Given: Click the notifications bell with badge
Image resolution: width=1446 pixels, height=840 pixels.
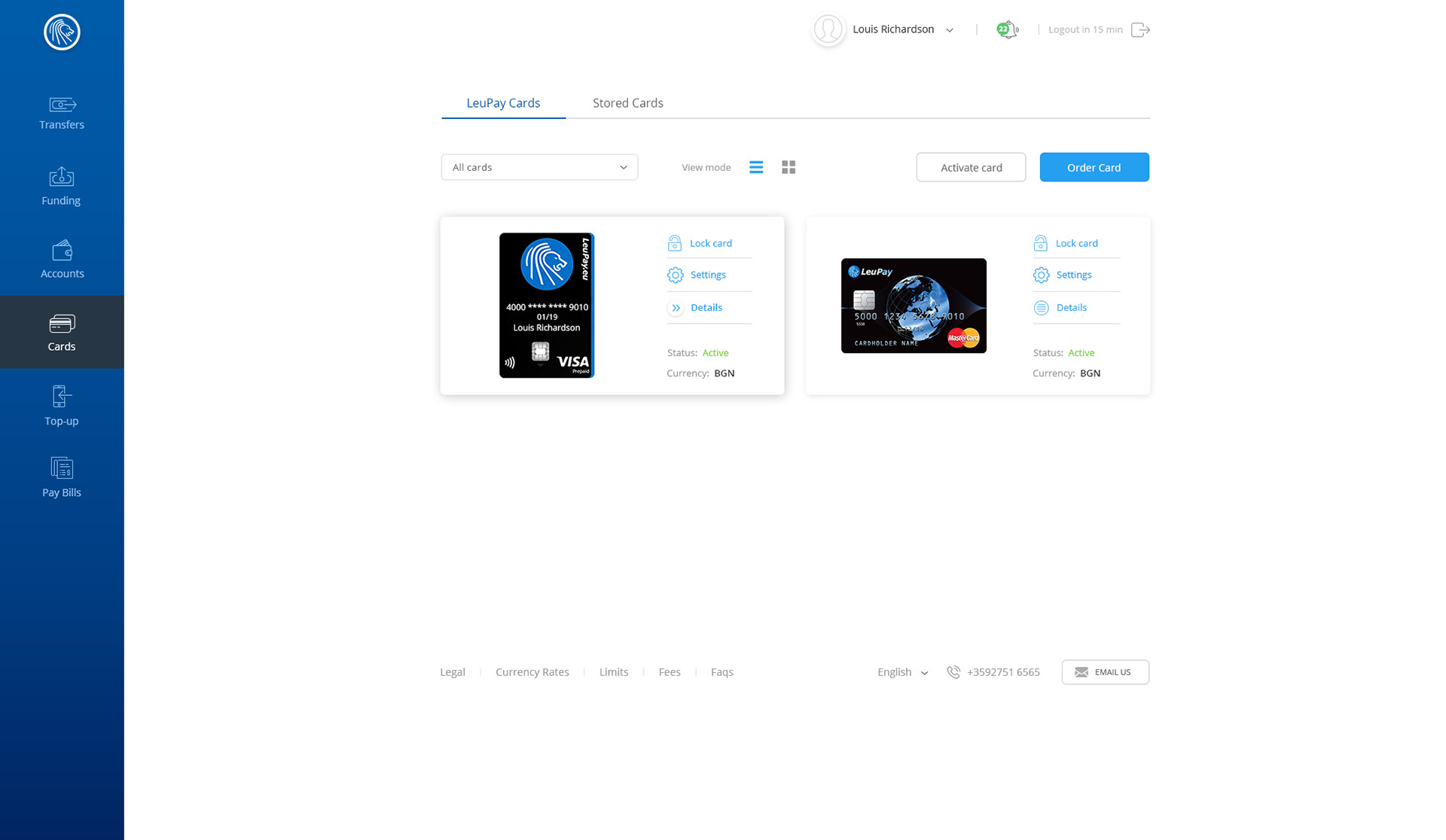Looking at the screenshot, I should [x=1007, y=30].
